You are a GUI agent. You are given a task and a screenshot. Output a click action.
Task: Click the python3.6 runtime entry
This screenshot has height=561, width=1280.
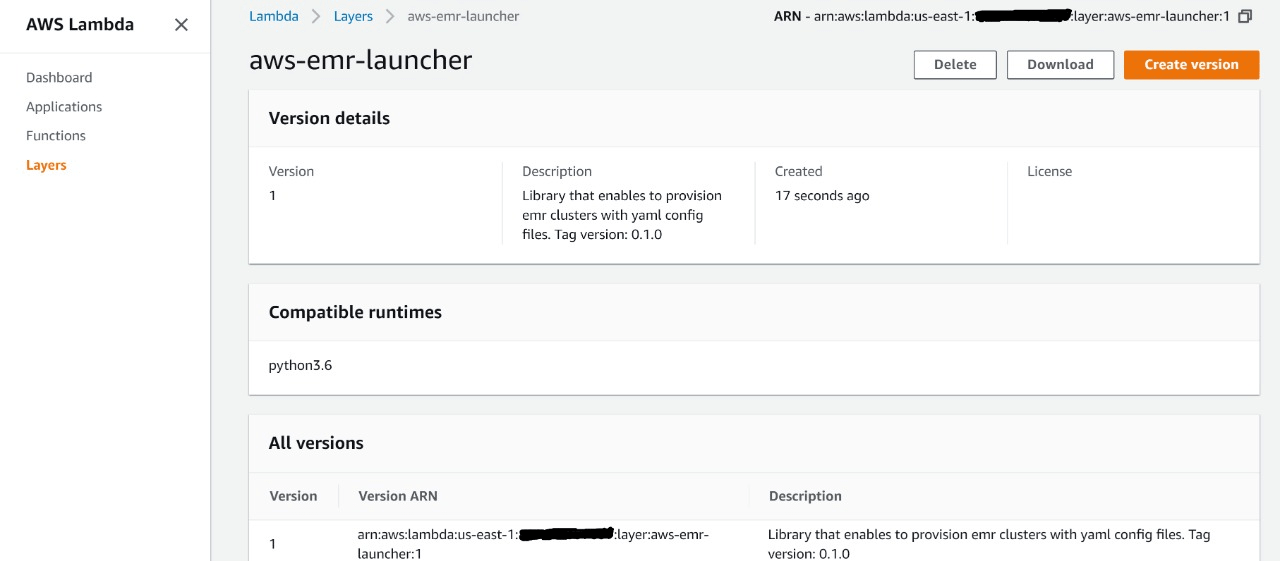[x=300, y=365]
